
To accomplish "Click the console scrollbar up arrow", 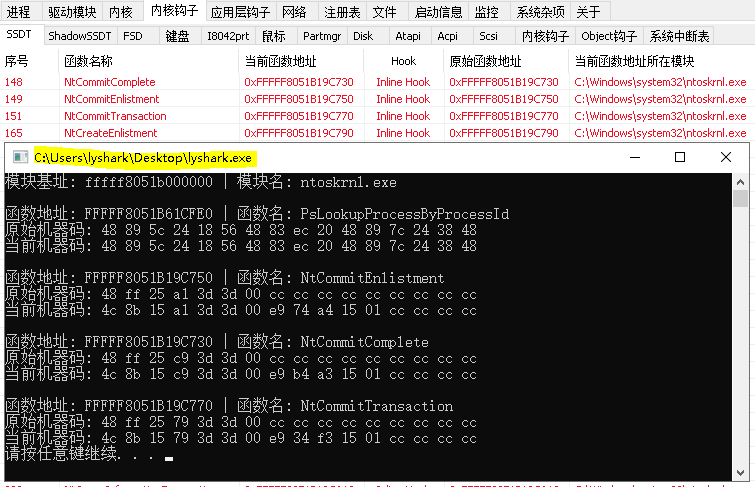I will [740, 182].
